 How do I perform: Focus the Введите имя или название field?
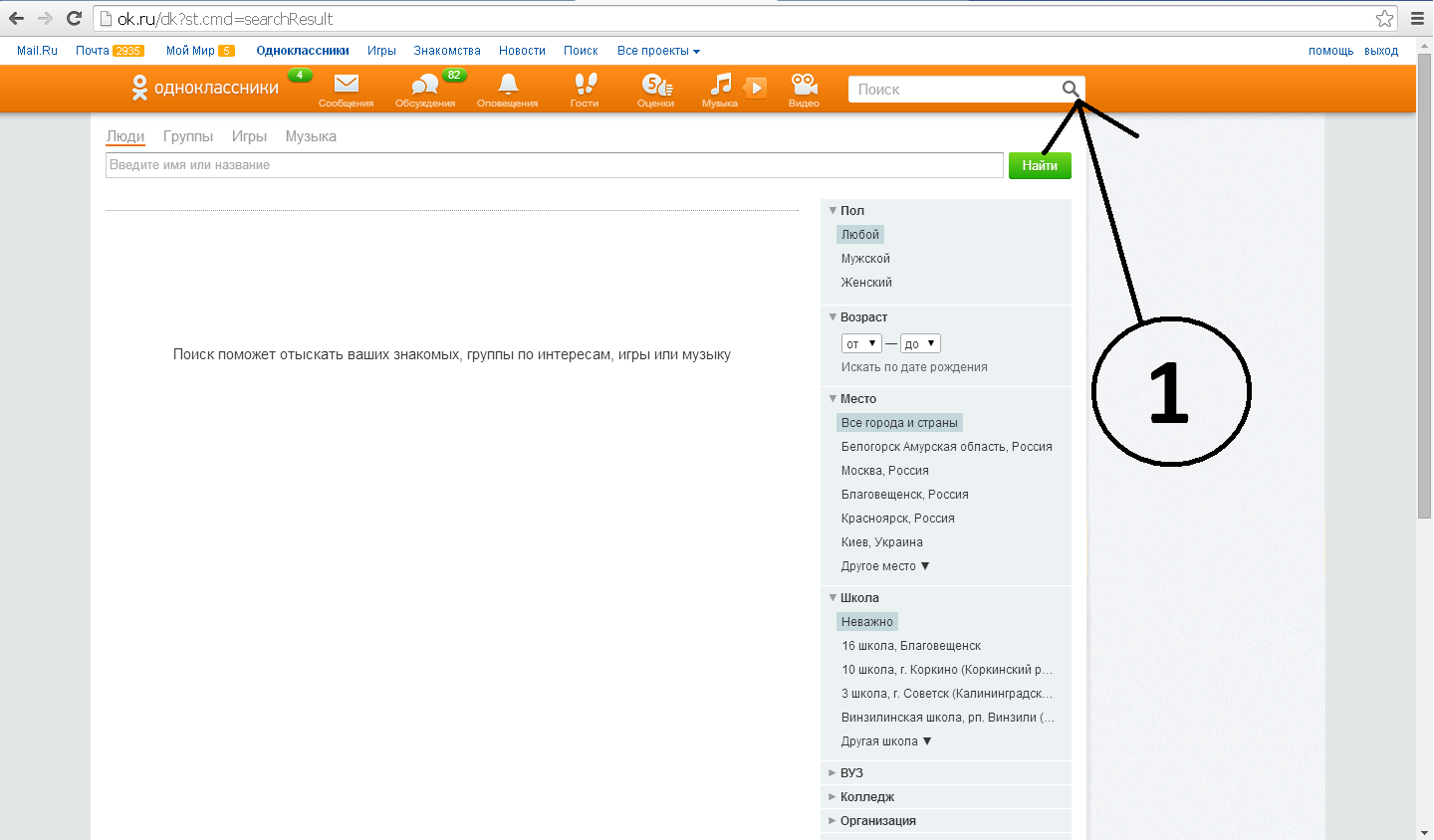555,165
